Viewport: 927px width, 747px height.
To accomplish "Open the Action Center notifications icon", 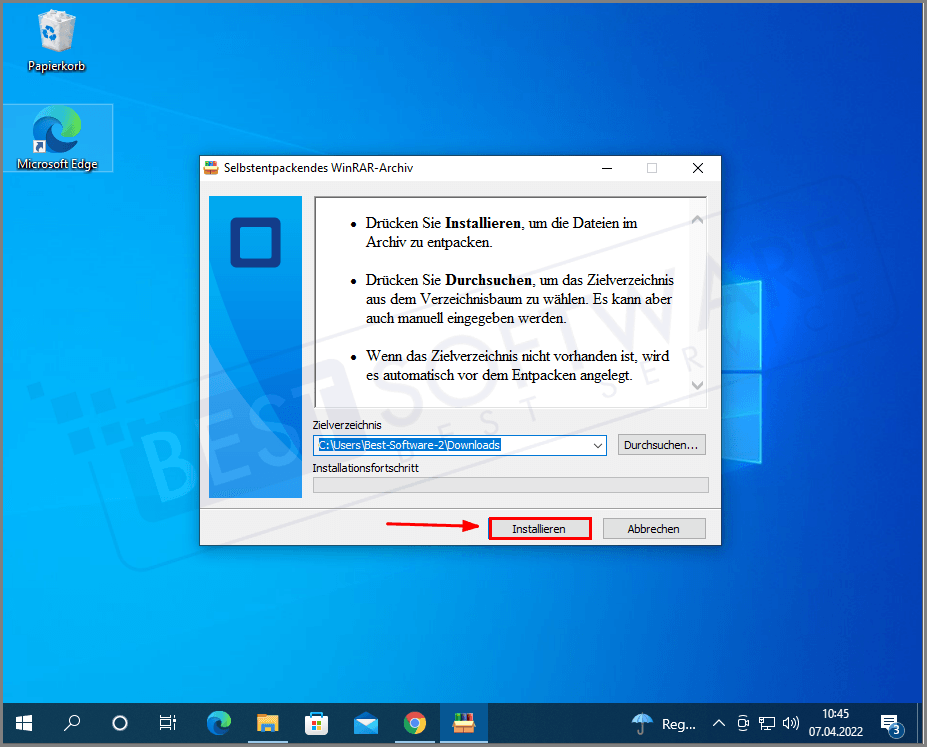I will tap(888, 723).
